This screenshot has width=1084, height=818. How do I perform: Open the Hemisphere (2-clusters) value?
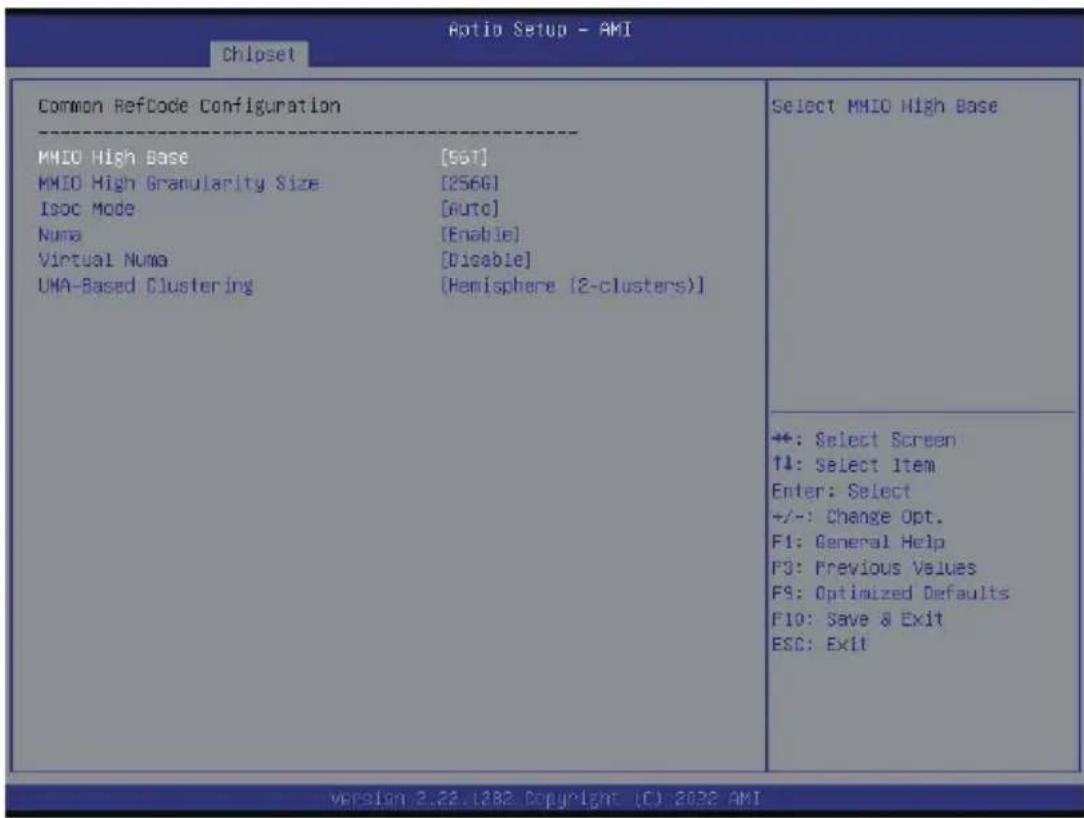[x=572, y=286]
